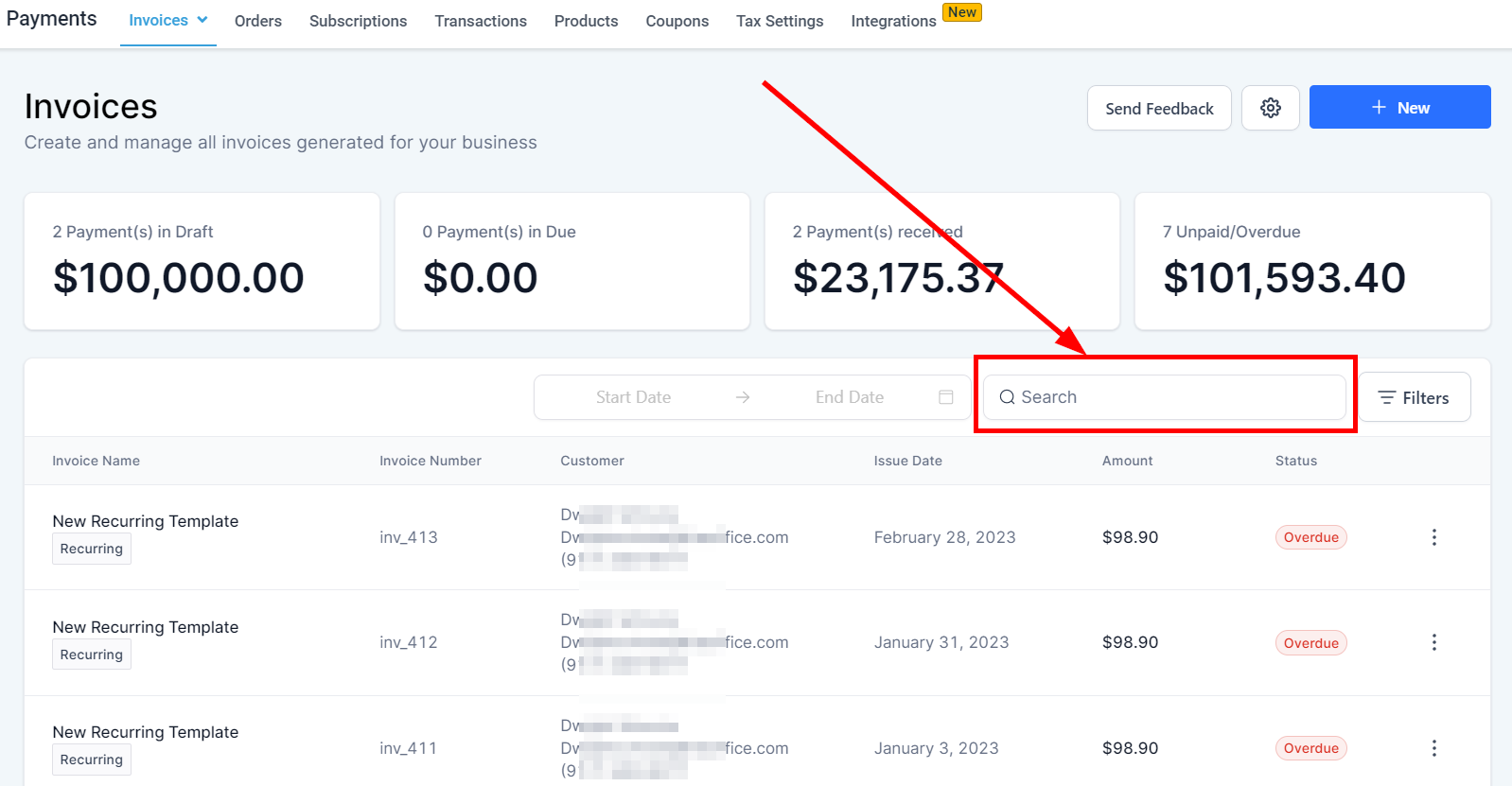Open actions menu for invoice inv_413

[1433, 537]
